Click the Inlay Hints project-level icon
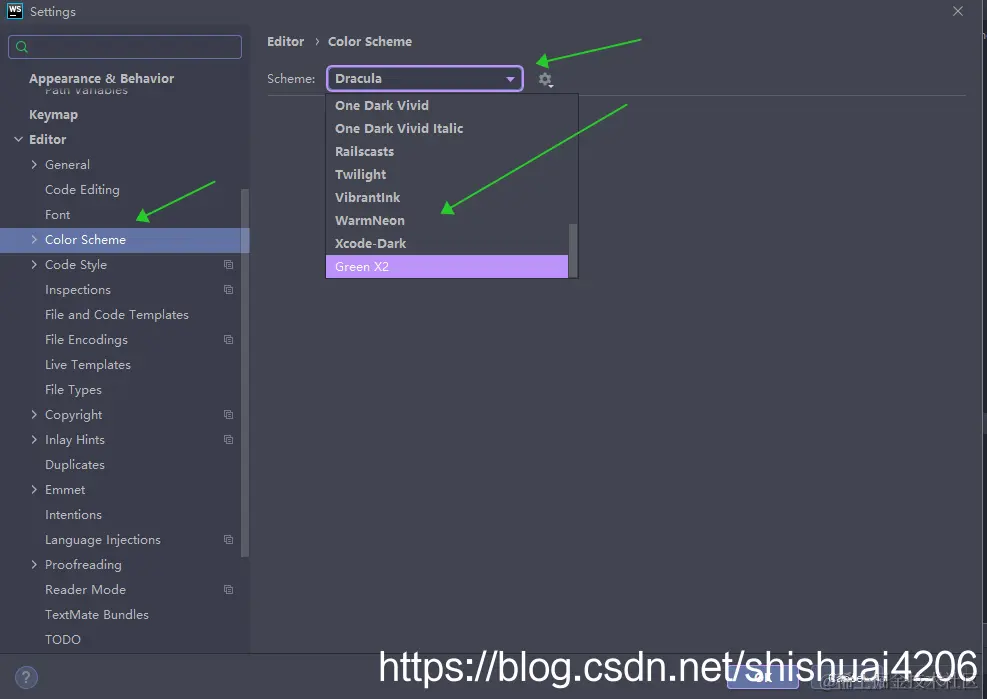Viewport: 987px width, 699px height. 228,440
